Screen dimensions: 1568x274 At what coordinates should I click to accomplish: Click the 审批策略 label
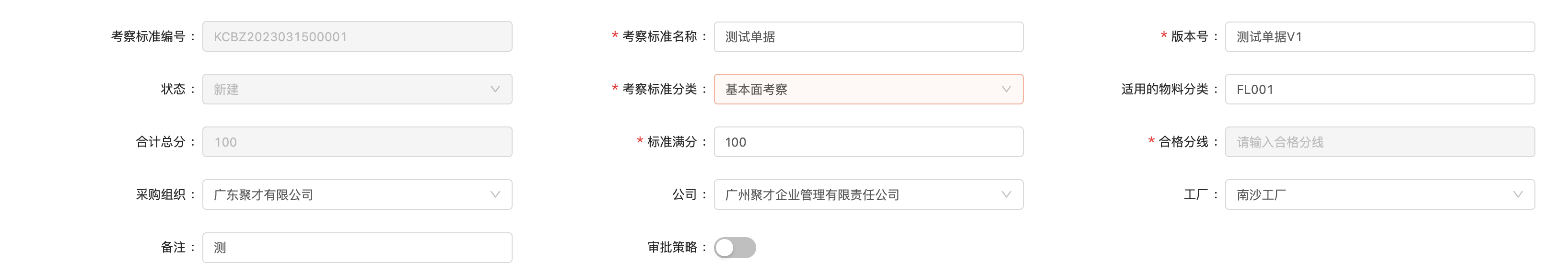click(672, 247)
